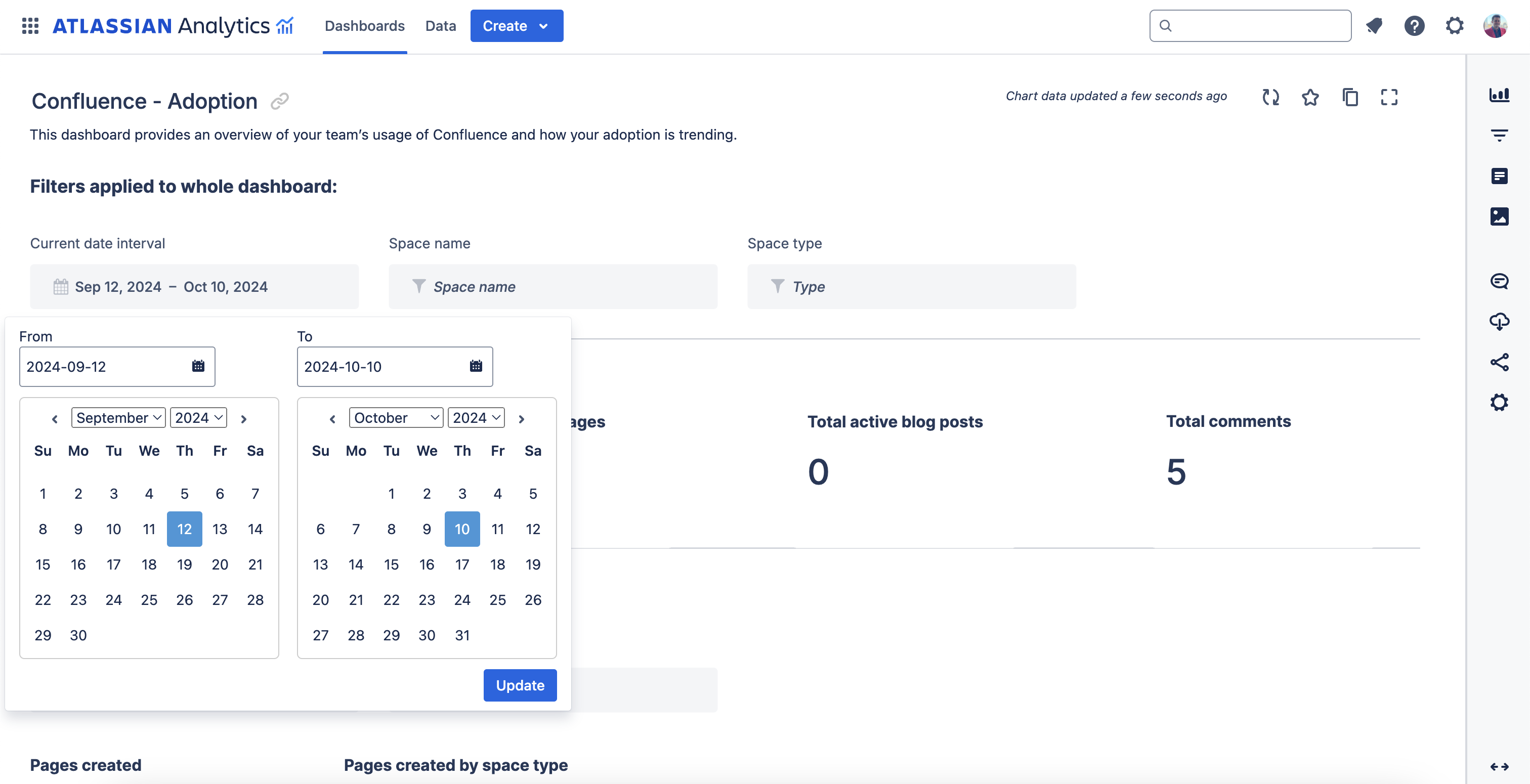The width and height of the screenshot is (1530, 784).
Task: Open Space name filter dropdown
Action: [x=553, y=287]
